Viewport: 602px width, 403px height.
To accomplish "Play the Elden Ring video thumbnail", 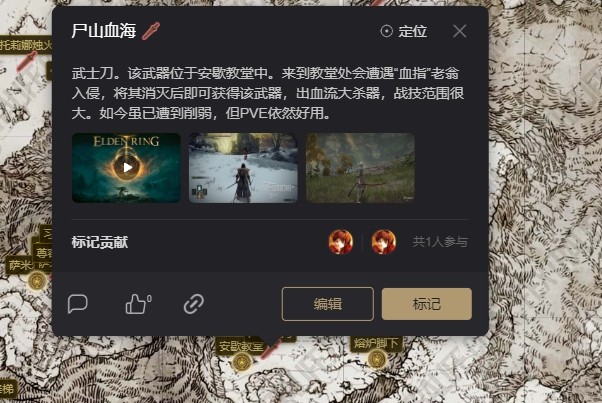I will point(126,168).
